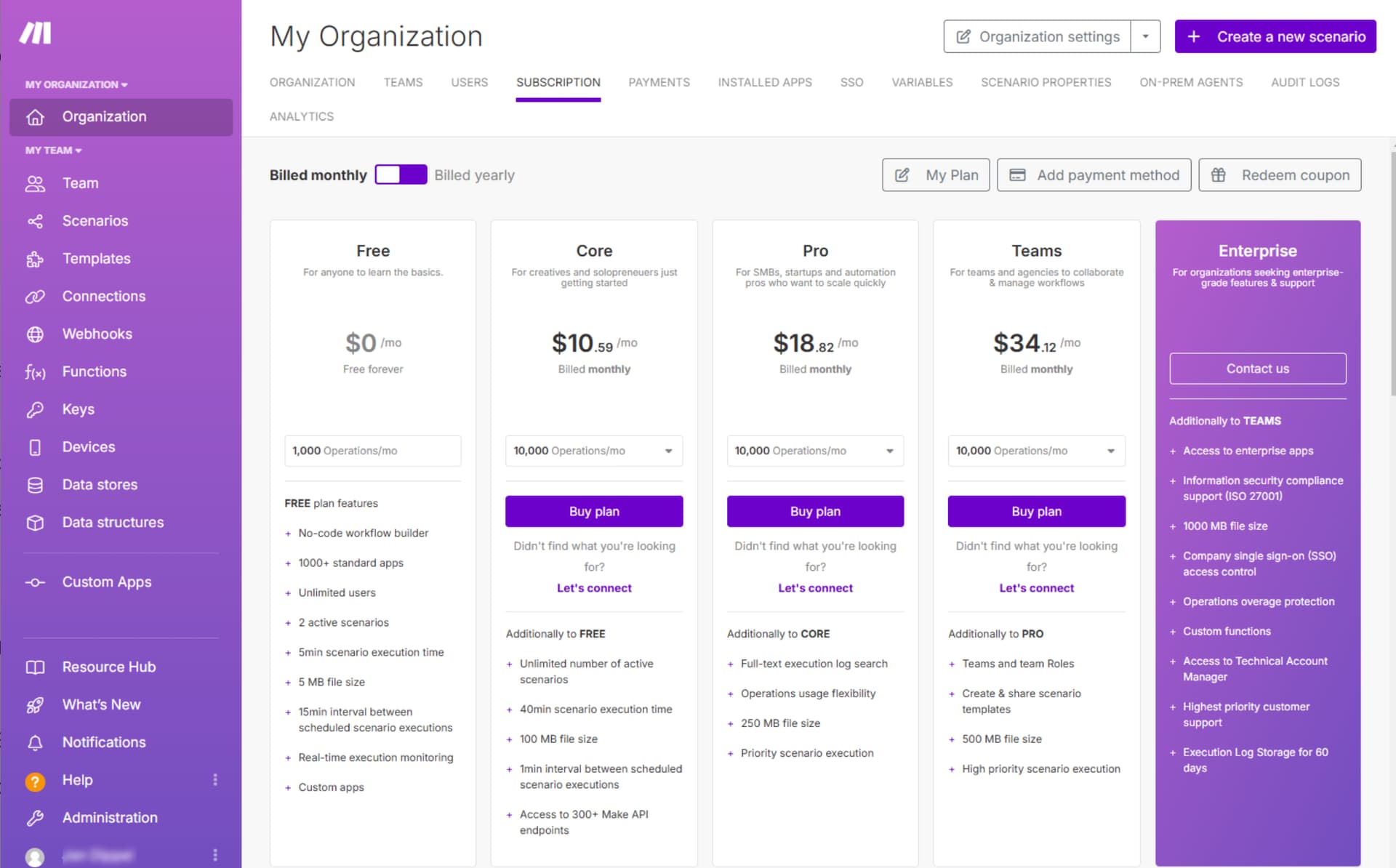This screenshot has width=1396, height=868.
Task: Open the SCENARIO PROPERTIES tab
Action: [1046, 82]
